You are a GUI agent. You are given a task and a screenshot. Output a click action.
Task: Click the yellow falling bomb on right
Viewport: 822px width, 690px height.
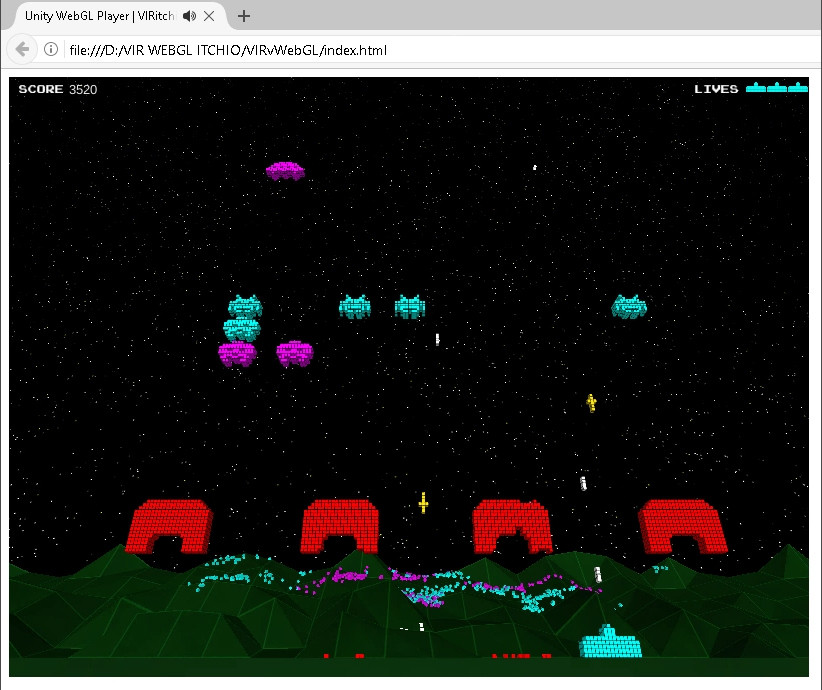(x=591, y=403)
